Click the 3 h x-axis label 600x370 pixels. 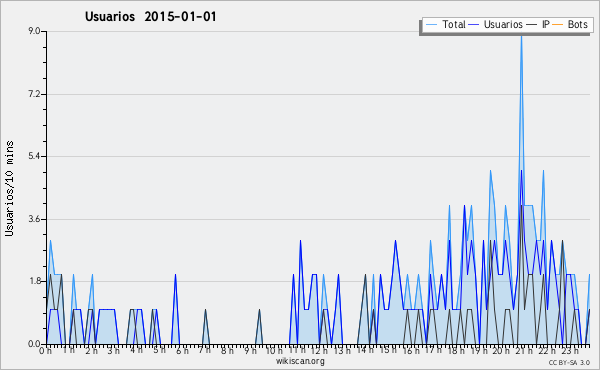[113, 350]
